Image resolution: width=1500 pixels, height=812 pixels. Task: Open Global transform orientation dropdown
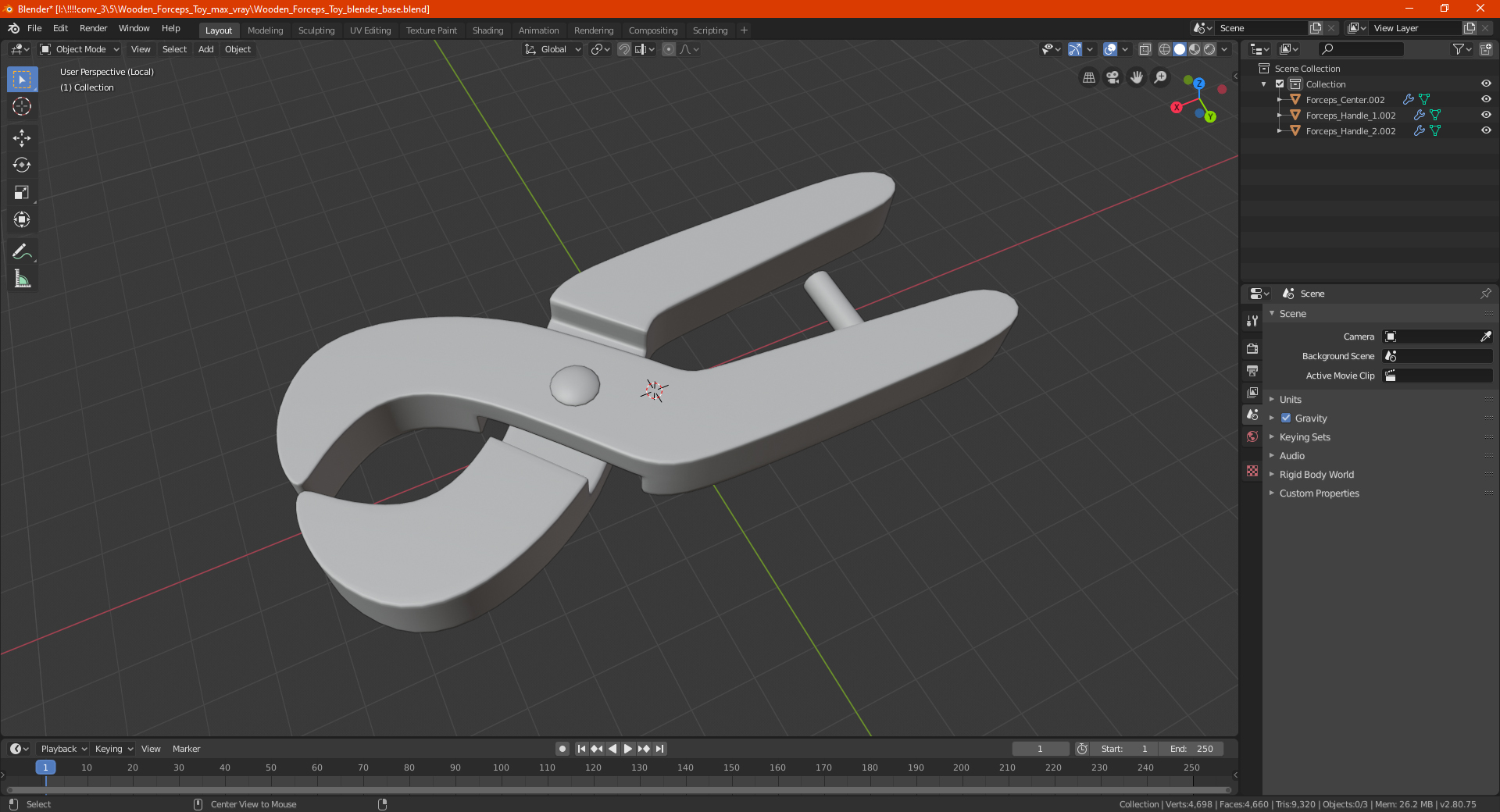pos(553,49)
